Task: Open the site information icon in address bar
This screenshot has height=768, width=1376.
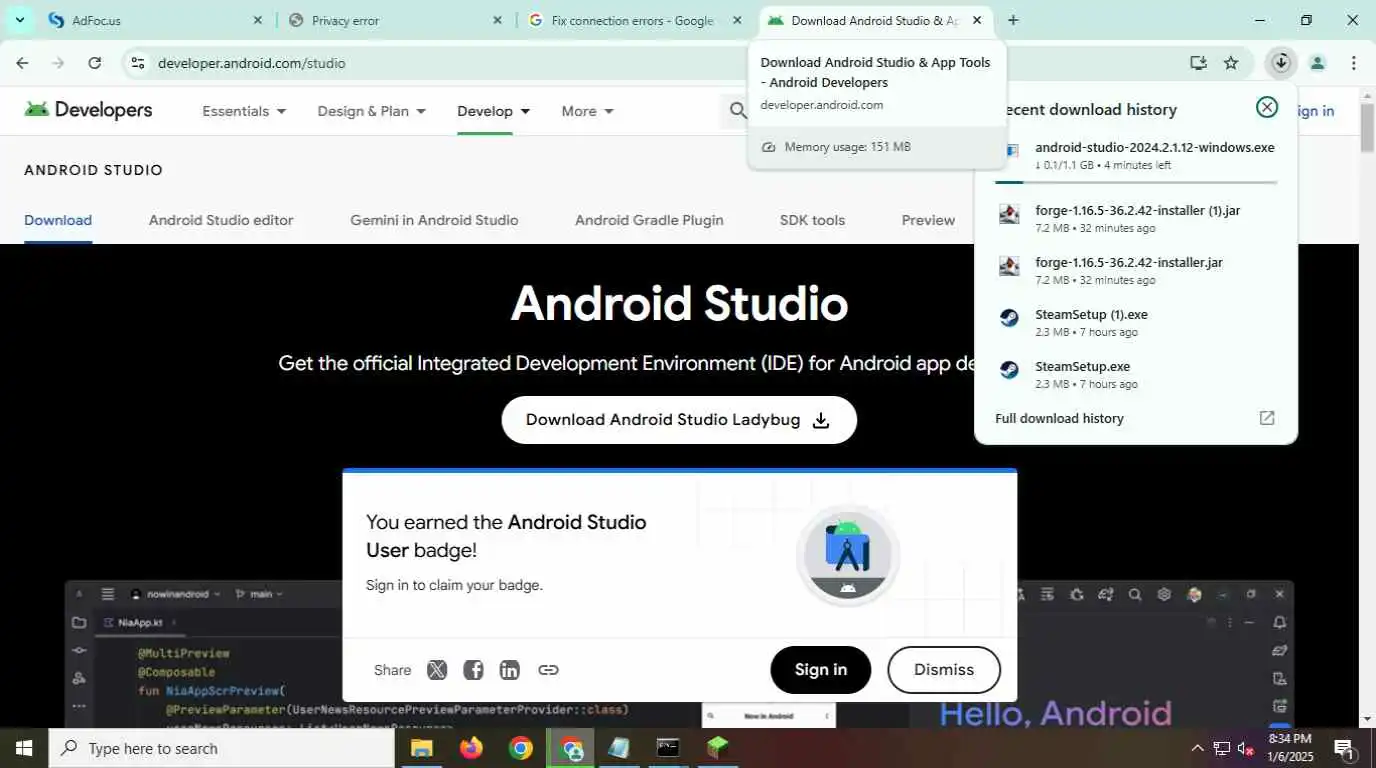Action: coord(138,63)
